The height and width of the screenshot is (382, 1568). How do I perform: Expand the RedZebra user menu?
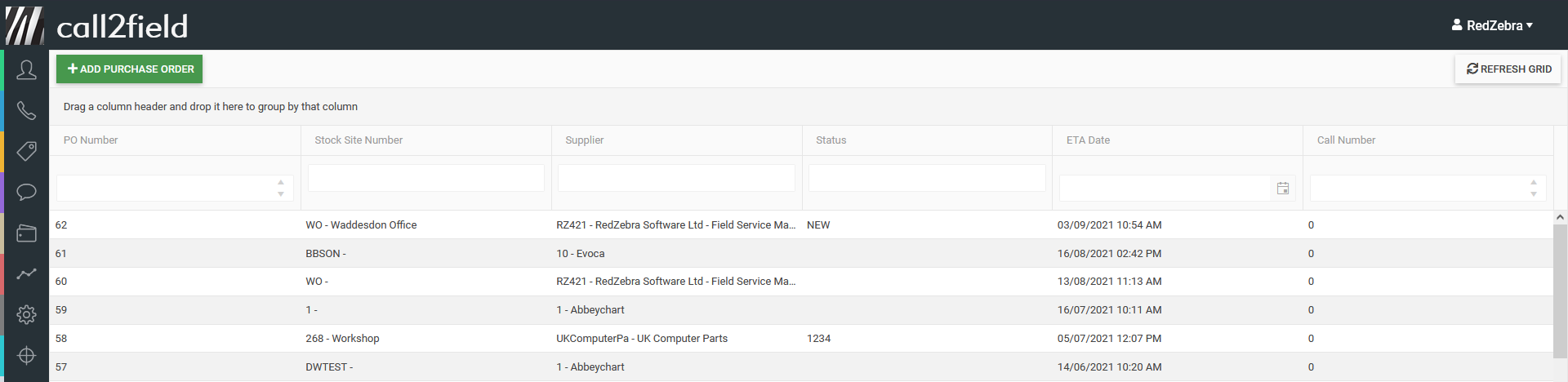tap(1492, 25)
